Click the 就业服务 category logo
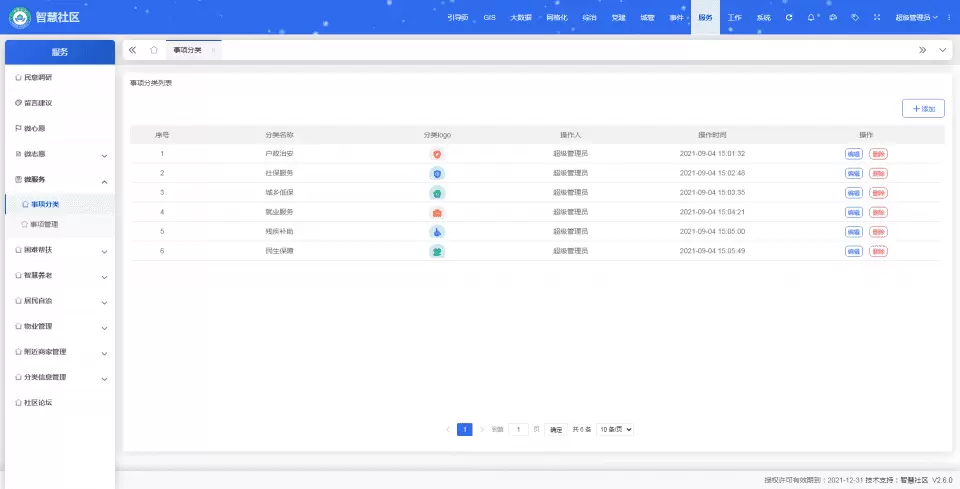Viewport: 960px width, 489px height. 437,212
